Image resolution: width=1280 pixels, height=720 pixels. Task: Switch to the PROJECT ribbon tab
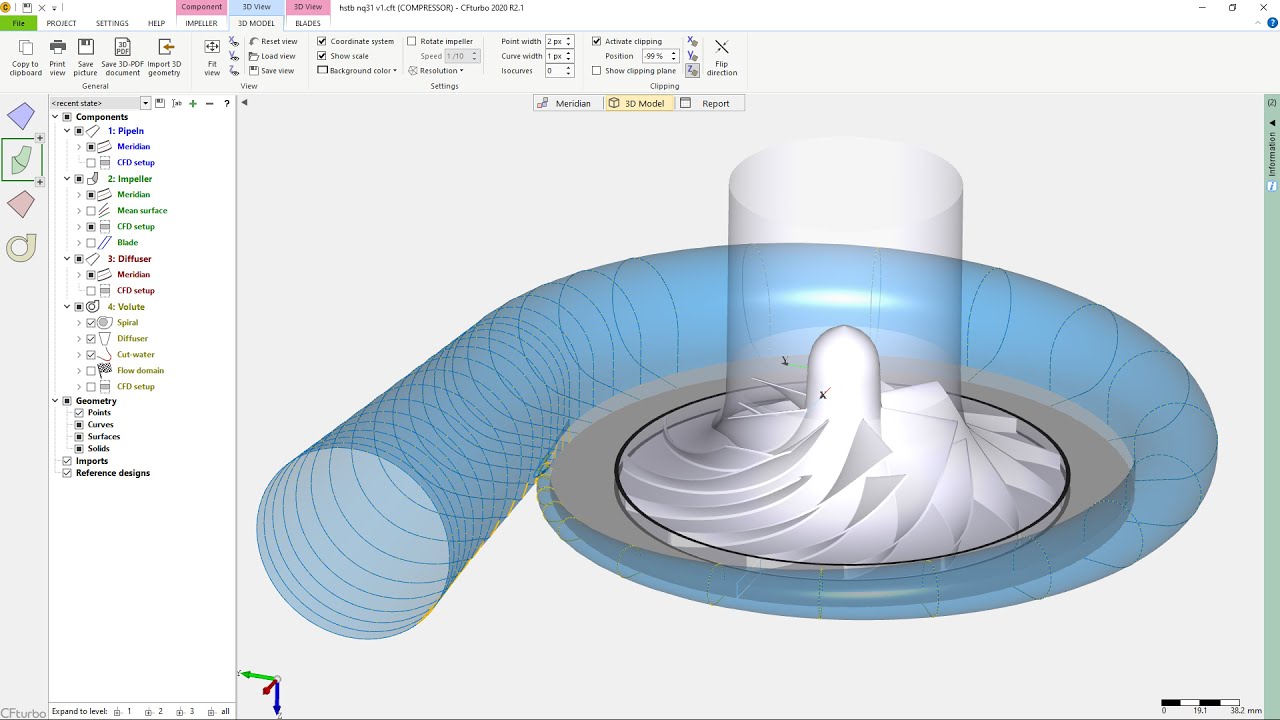(x=61, y=23)
